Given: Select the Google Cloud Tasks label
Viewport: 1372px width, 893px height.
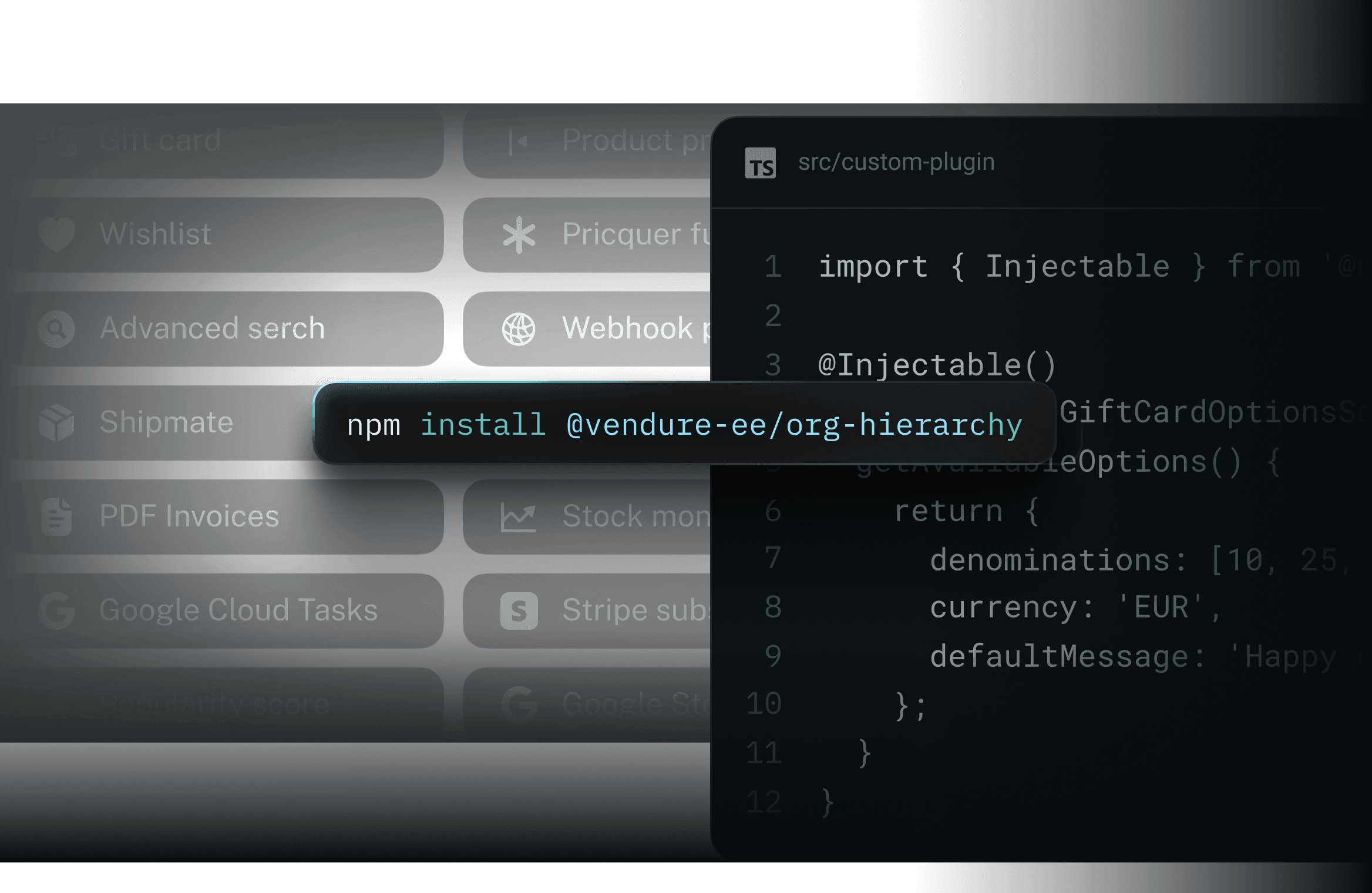Looking at the screenshot, I should pyautogui.click(x=238, y=610).
